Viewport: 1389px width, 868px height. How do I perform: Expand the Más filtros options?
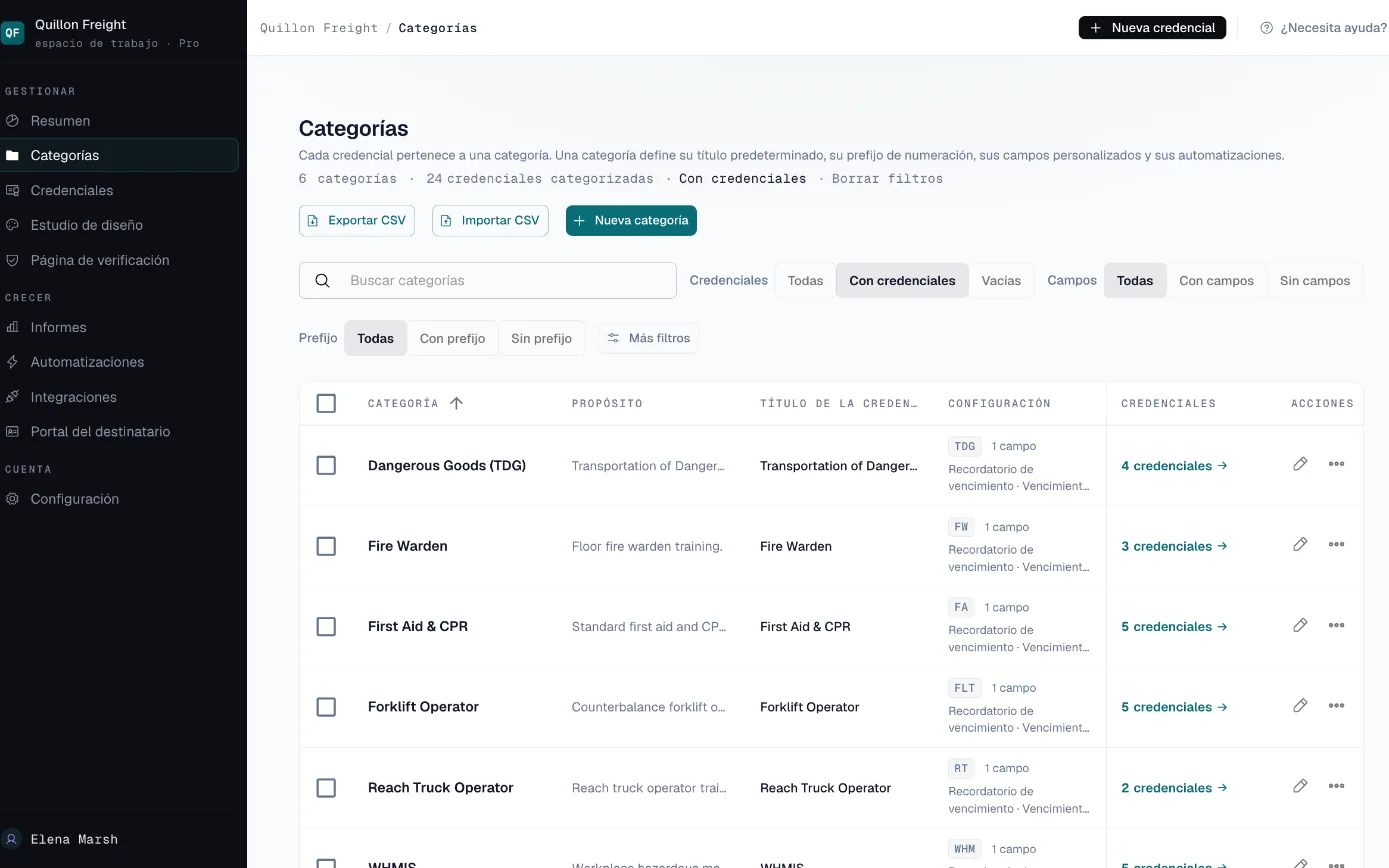point(649,338)
